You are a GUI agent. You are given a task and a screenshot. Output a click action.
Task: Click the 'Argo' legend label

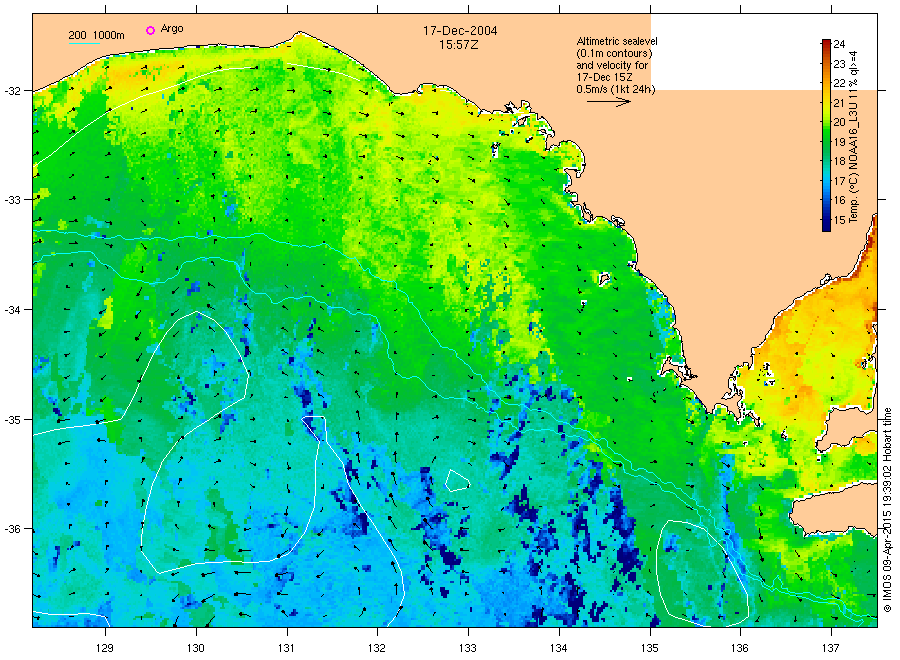pos(172,29)
